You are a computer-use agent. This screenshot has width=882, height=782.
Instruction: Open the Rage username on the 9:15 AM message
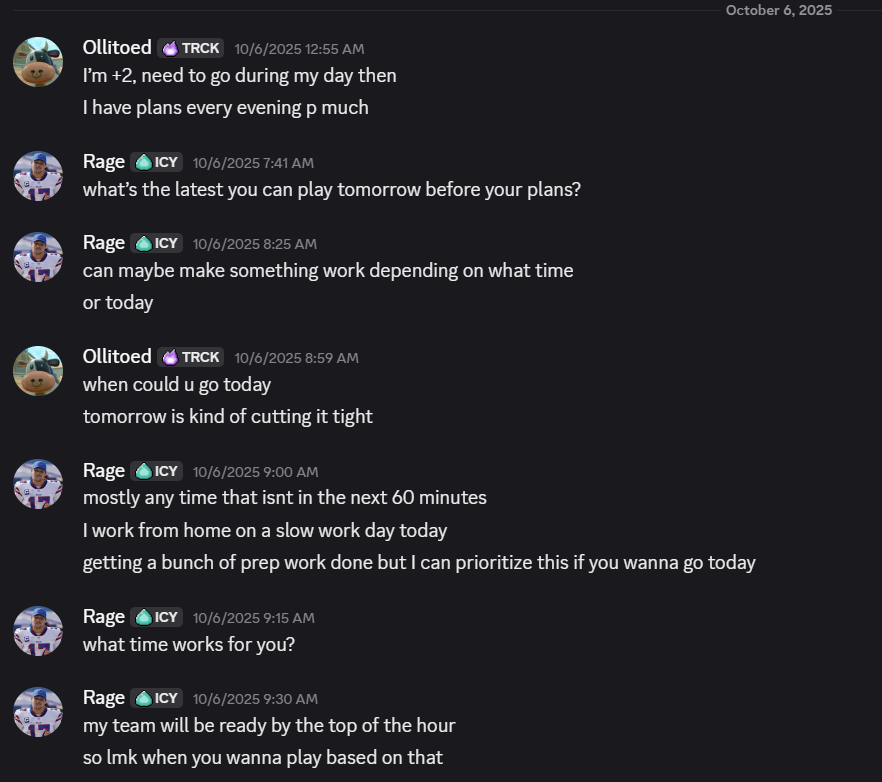[x=104, y=617]
